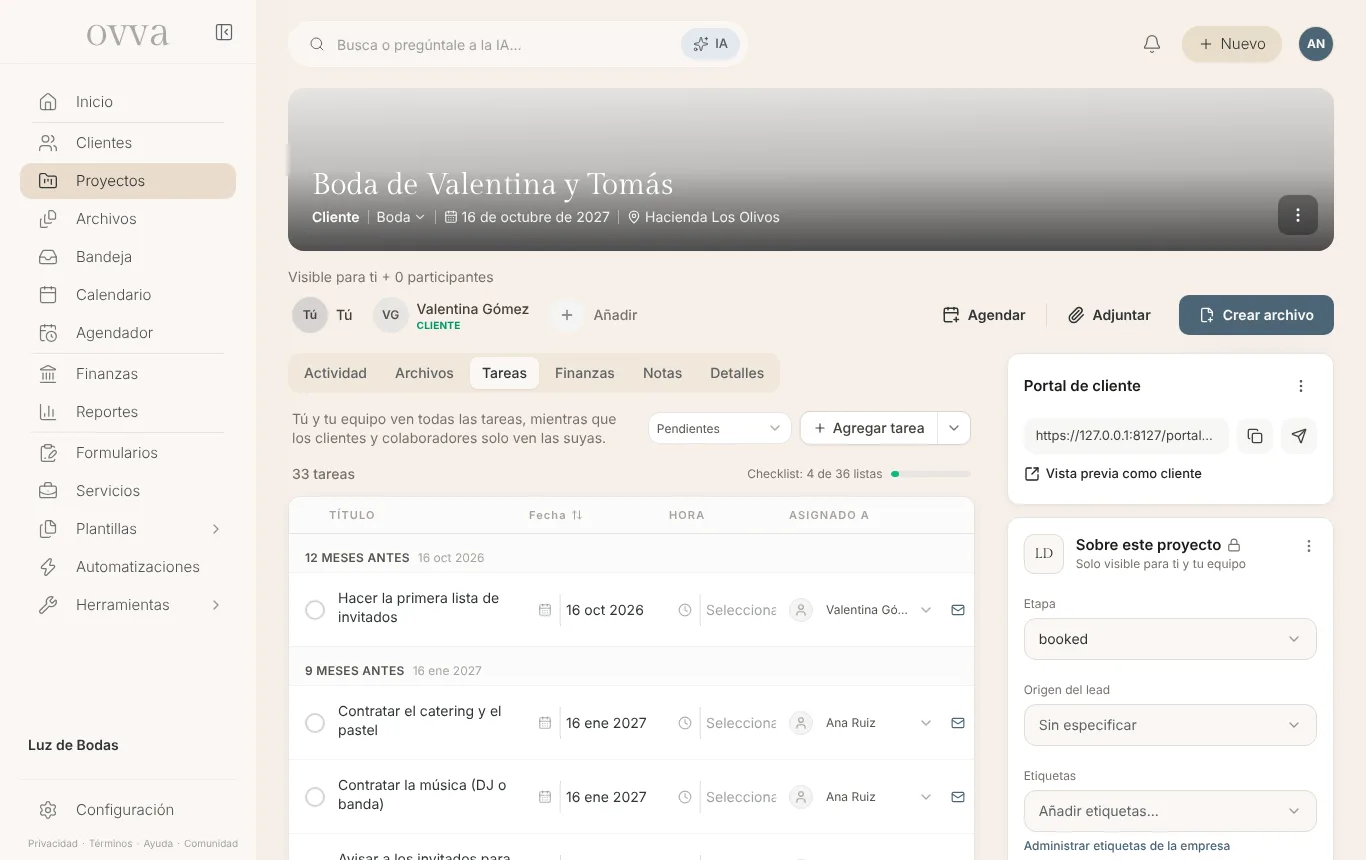Open Administrar etiquetas de la empresa link
The height and width of the screenshot is (860, 1366).
click(1127, 846)
